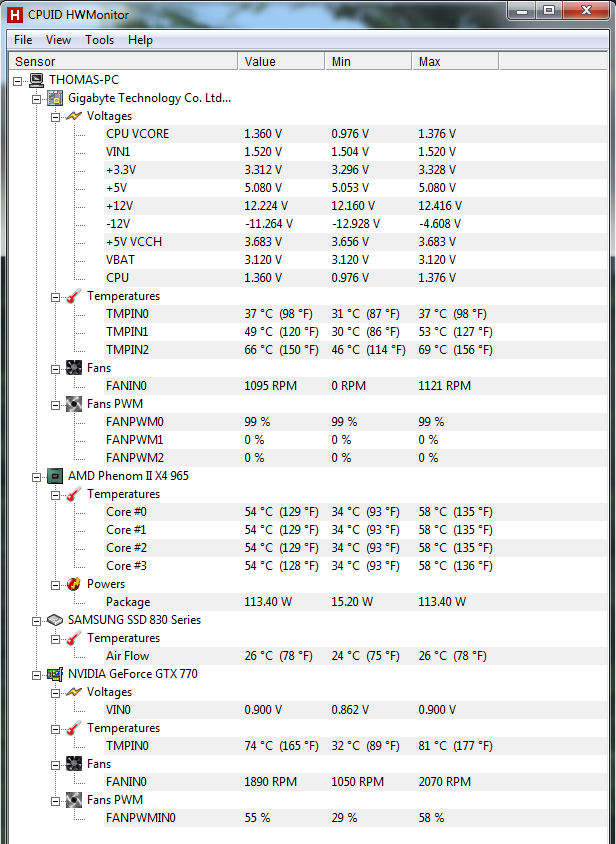Click the NVIDIA Fans fan icon
The width and height of the screenshot is (616, 844).
pos(74,764)
